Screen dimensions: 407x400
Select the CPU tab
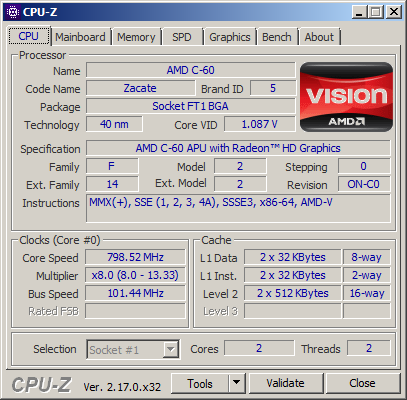tap(29, 36)
